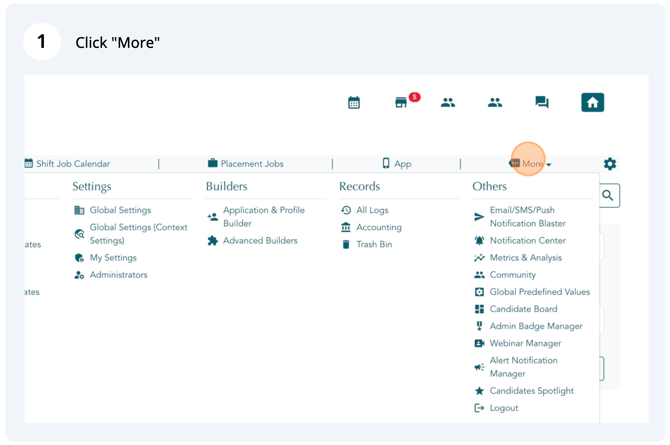
Task: Click the Trash Bin icon under Records
Action: (x=346, y=245)
